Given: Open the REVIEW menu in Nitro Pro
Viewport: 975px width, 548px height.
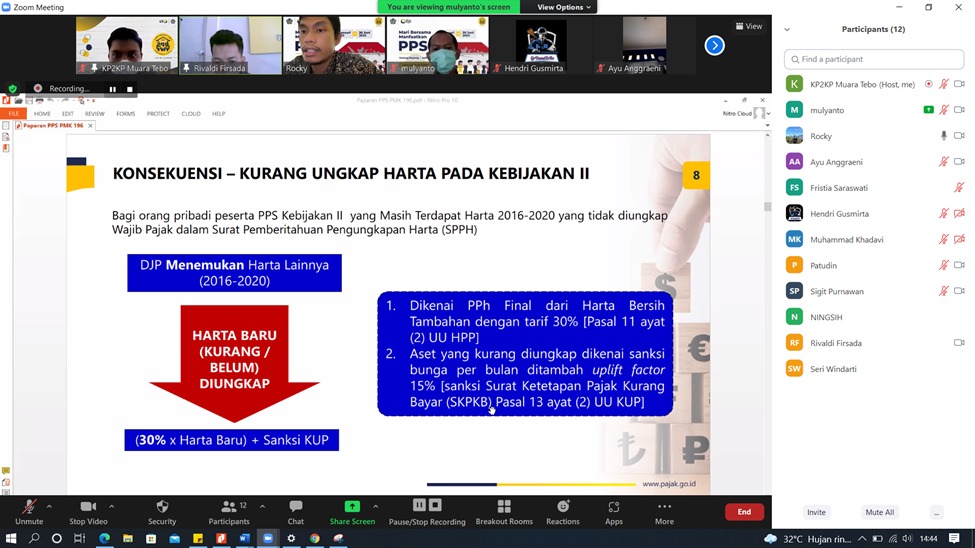Looking at the screenshot, I should pyautogui.click(x=94, y=114).
